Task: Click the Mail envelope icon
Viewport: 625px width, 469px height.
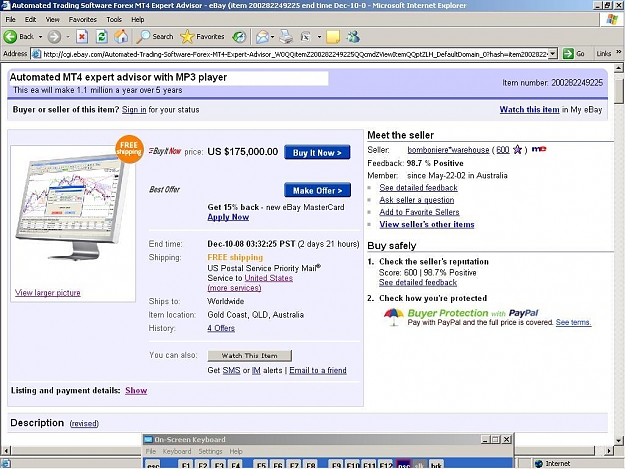Action: pyautogui.click(x=262, y=37)
